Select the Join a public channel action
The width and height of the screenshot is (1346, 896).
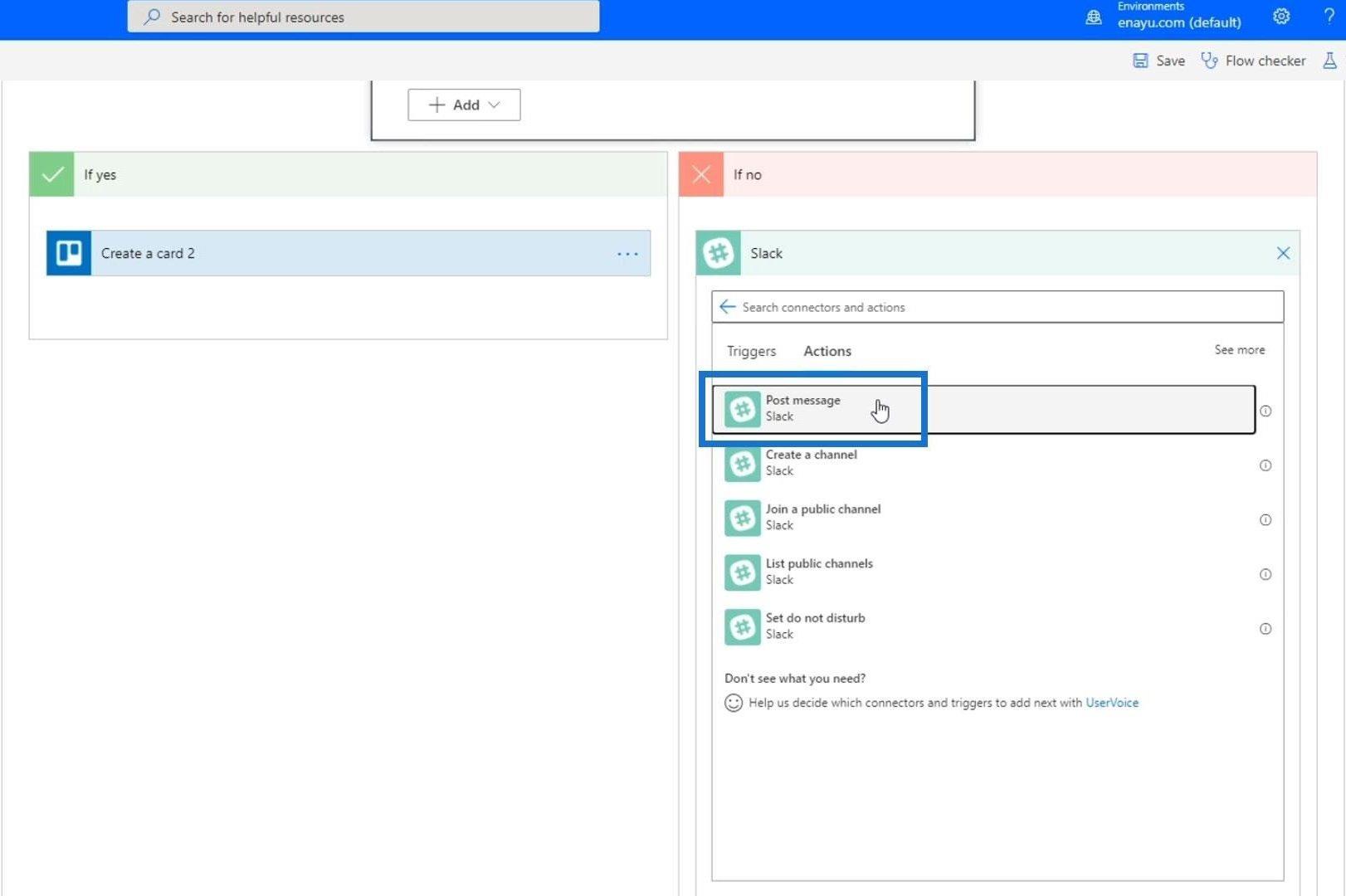[983, 518]
